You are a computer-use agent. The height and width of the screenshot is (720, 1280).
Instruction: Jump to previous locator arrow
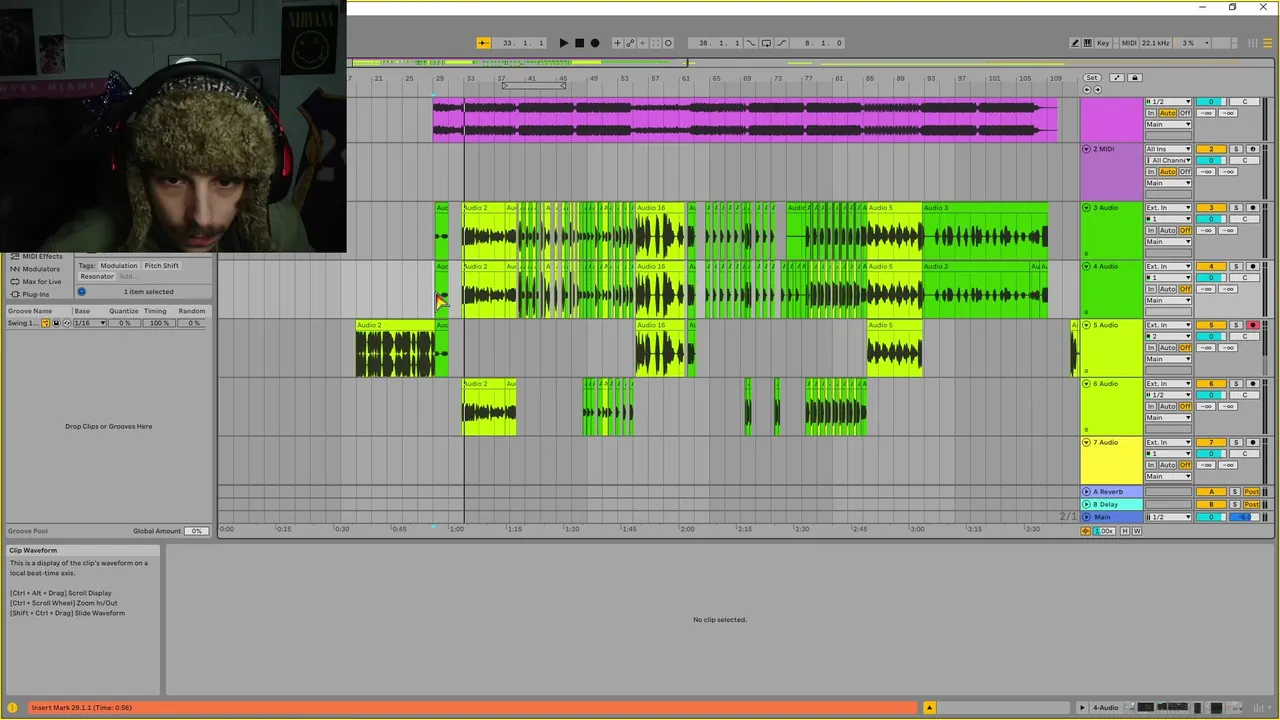point(1087,90)
